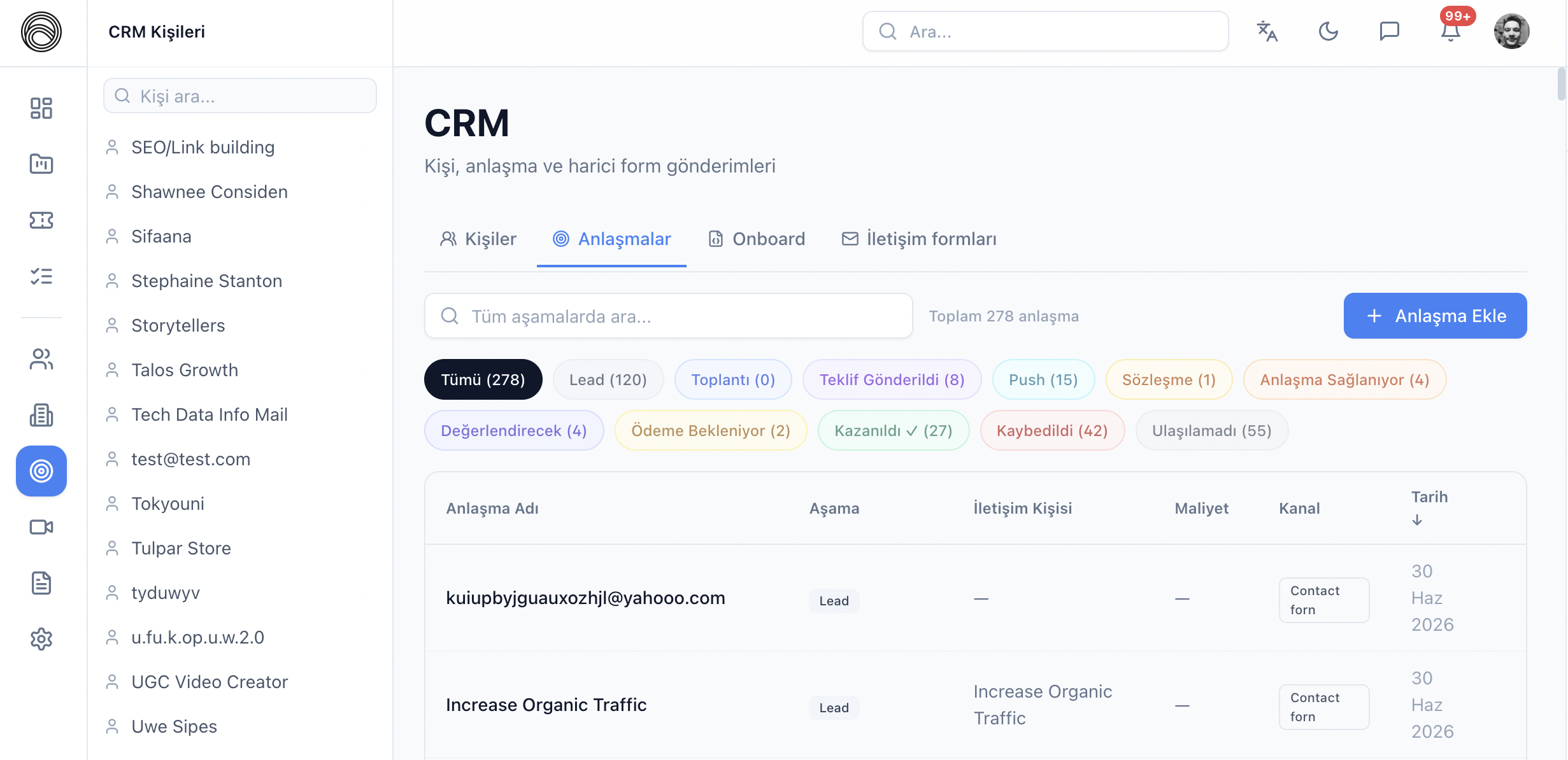The image size is (1568, 760).
Task: Switch to the Kişiler tab
Action: tap(478, 239)
